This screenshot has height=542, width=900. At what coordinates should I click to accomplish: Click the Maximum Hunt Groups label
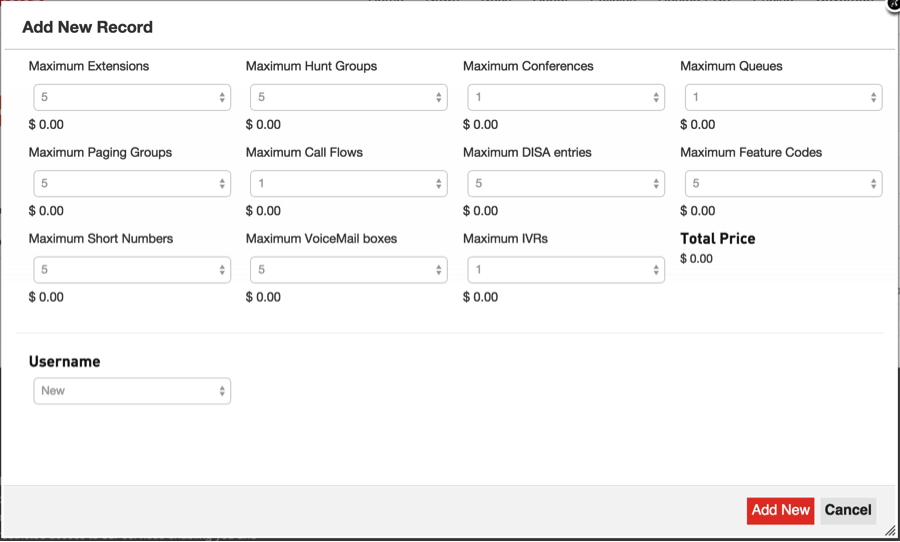311,66
